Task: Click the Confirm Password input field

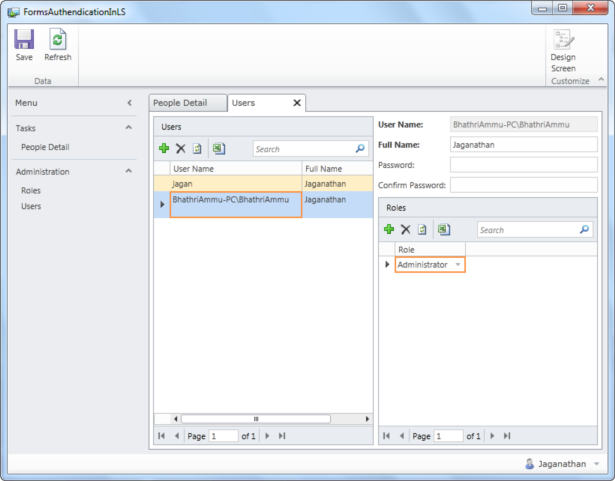Action: click(524, 185)
